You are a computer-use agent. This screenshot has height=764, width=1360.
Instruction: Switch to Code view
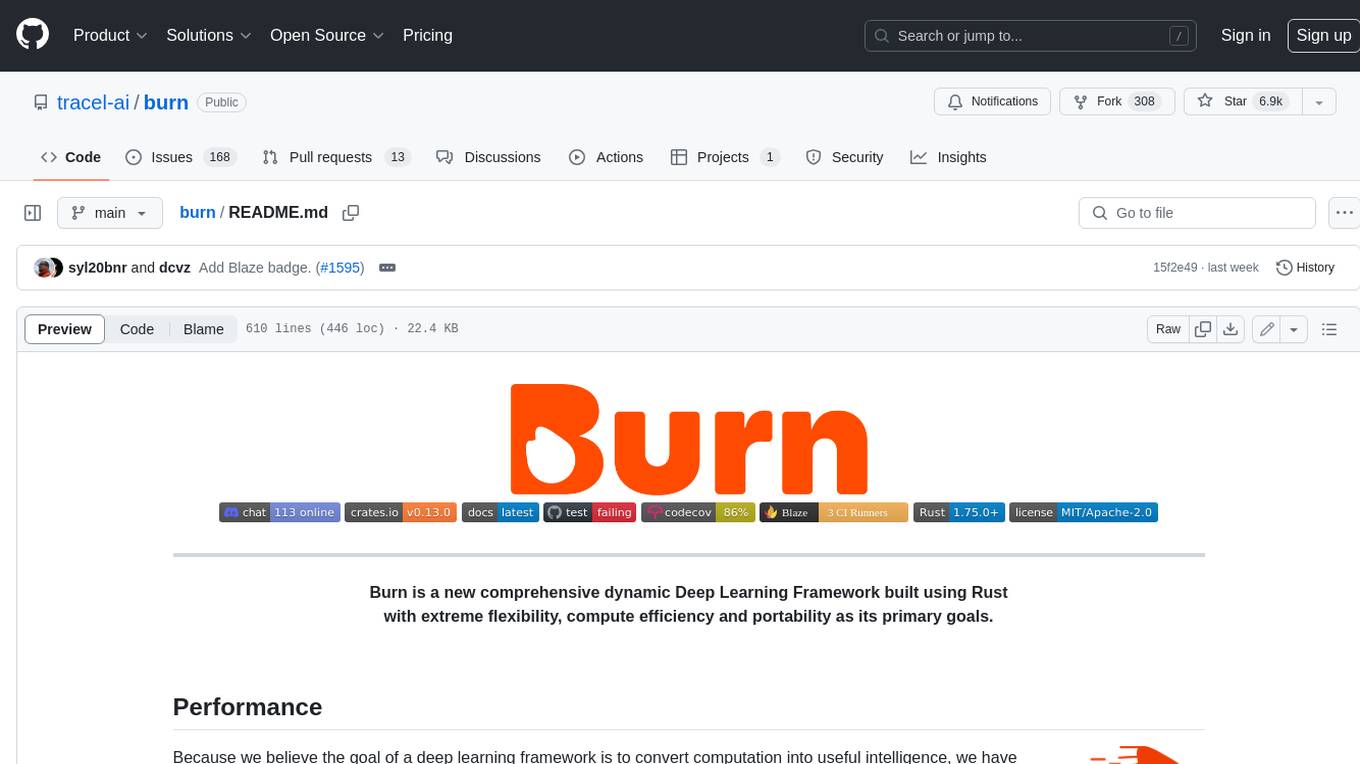tap(137, 329)
